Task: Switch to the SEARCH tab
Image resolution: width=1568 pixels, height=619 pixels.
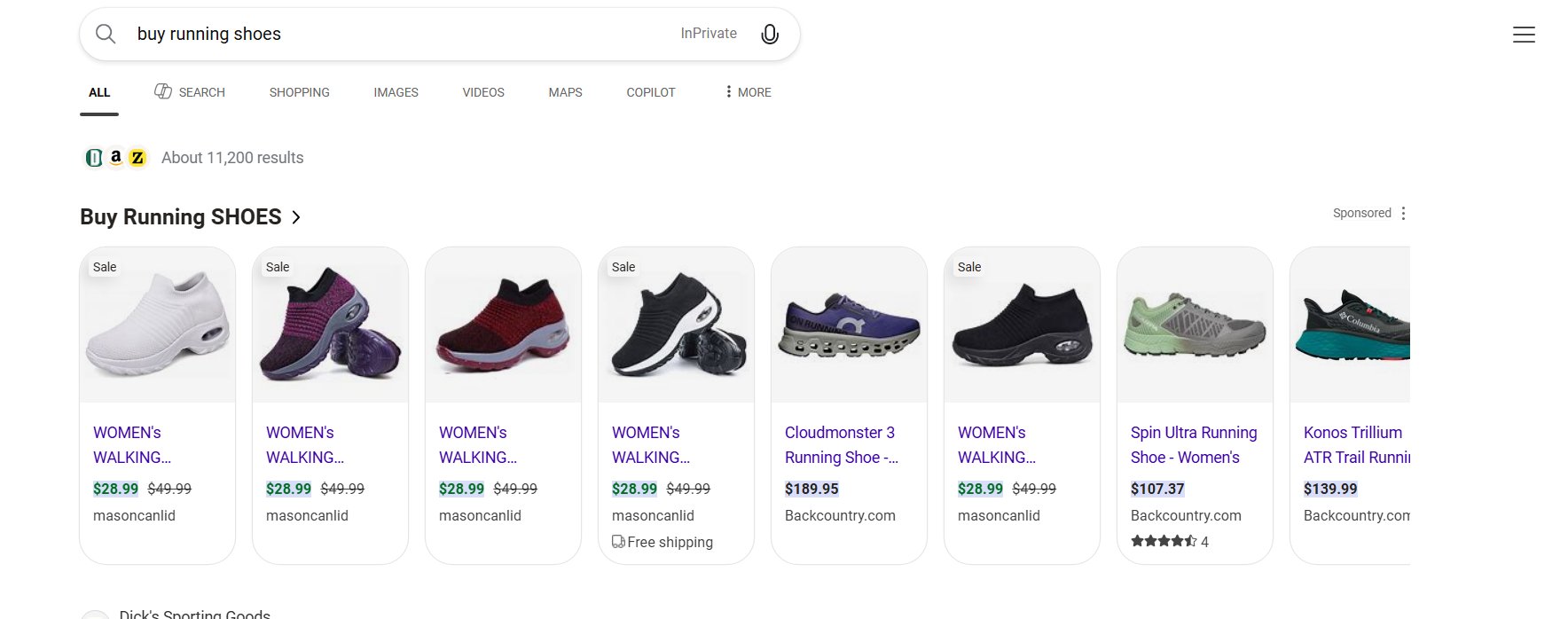Action: pos(190,92)
